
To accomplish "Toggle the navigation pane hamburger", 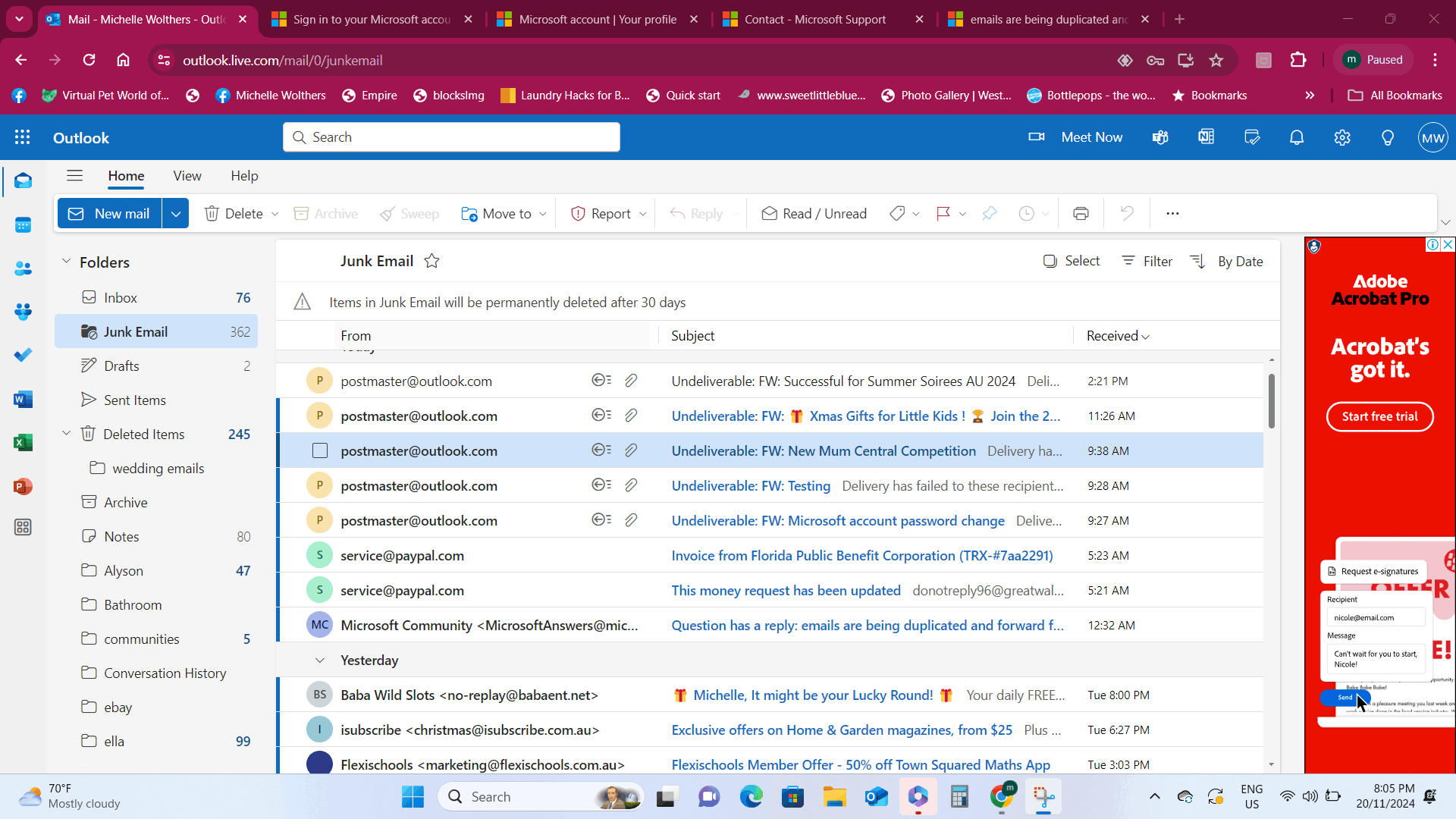I will tap(74, 176).
